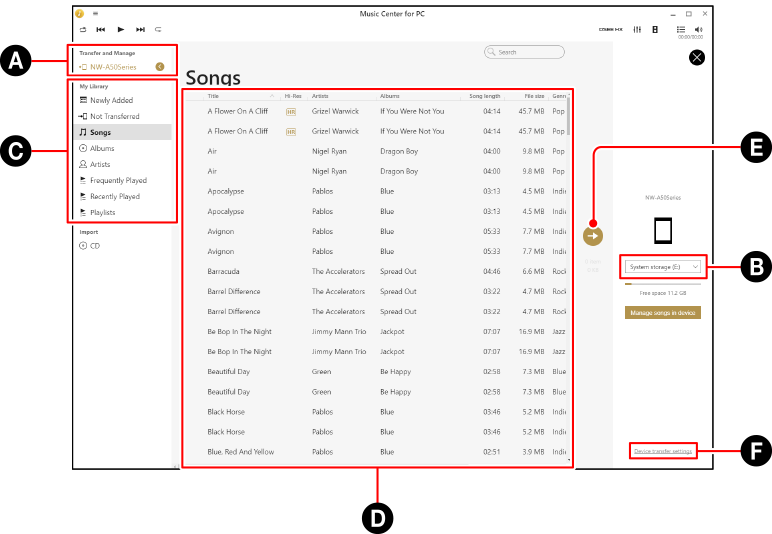772x534 pixels.
Task: Close the device transfer panel
Action: click(x=697, y=58)
